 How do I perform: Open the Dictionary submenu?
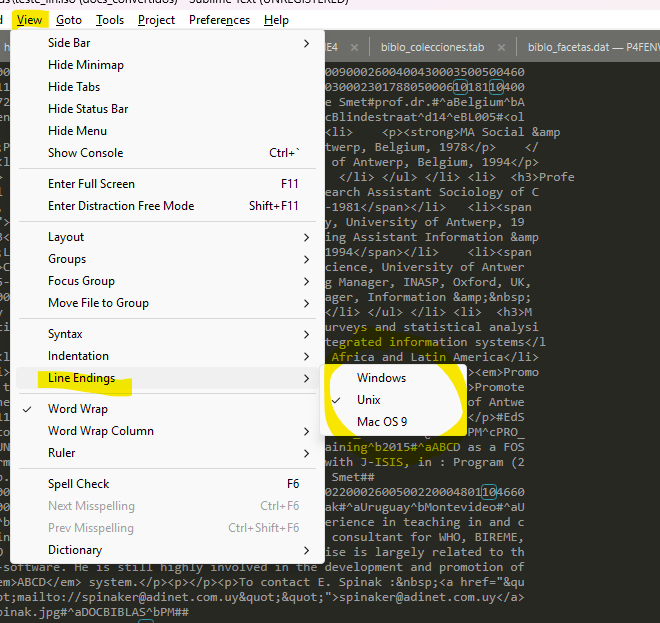tap(75, 550)
